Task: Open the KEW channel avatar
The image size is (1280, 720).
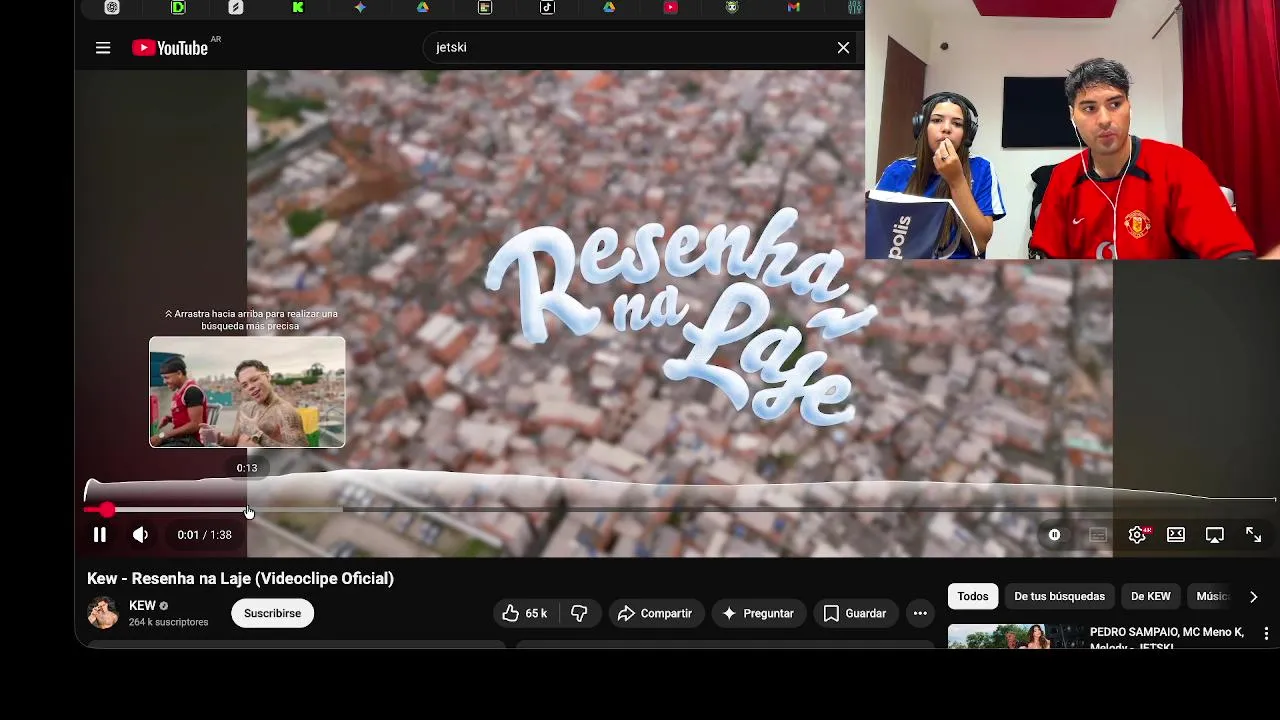Action: point(103,613)
